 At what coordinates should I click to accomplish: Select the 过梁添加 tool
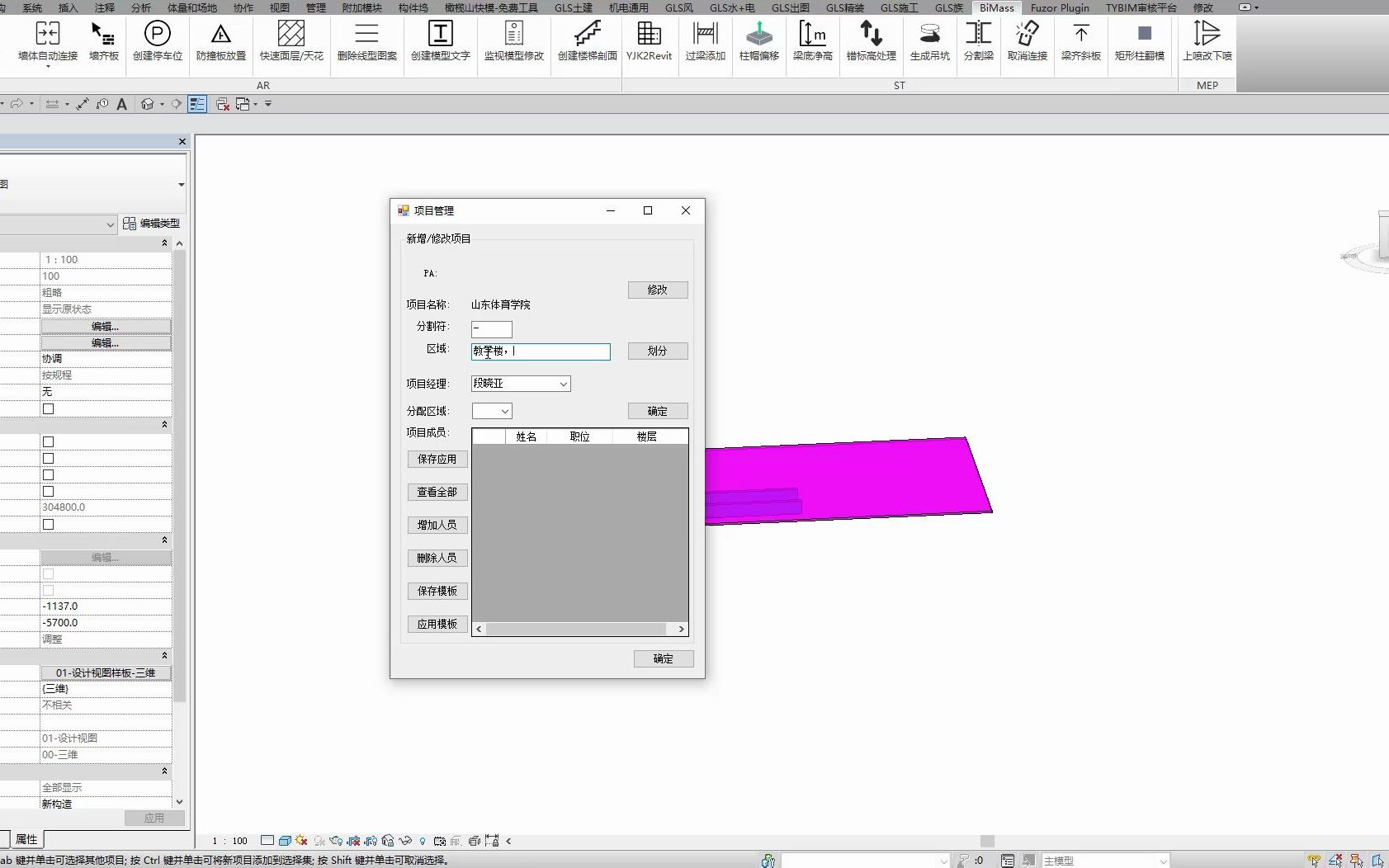click(704, 43)
